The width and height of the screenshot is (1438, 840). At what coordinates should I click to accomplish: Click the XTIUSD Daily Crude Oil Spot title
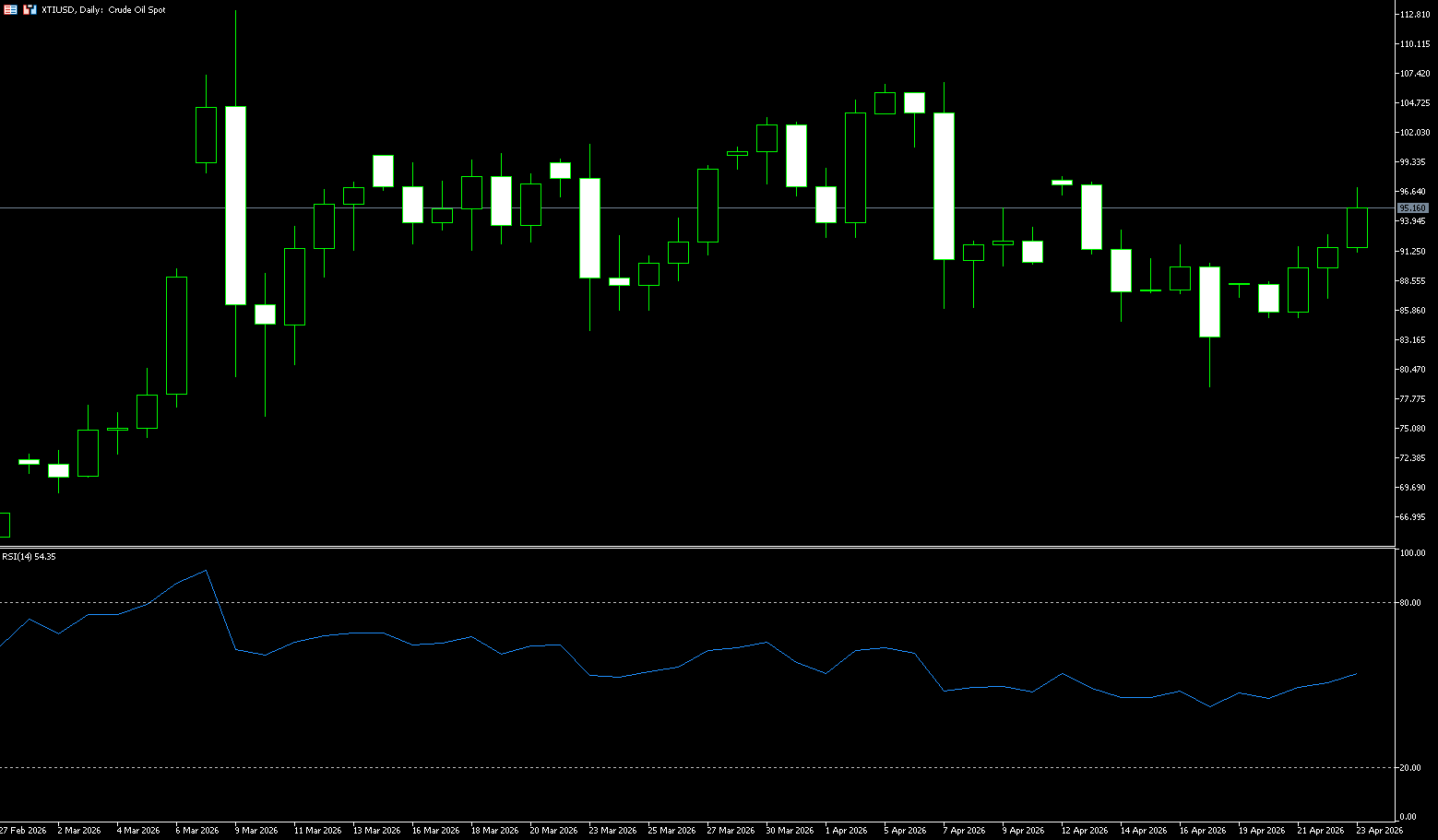click(103, 10)
